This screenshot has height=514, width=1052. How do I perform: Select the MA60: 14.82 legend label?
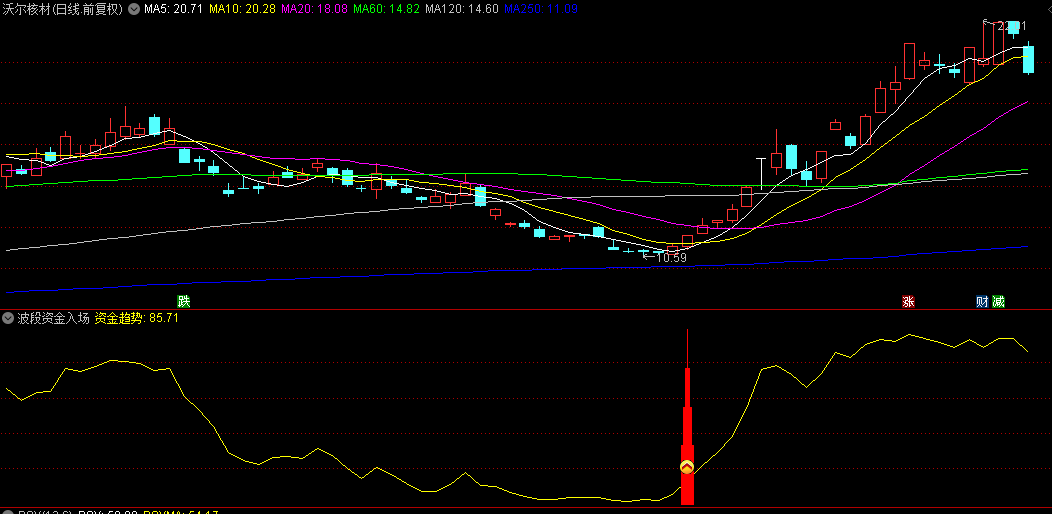(386, 9)
